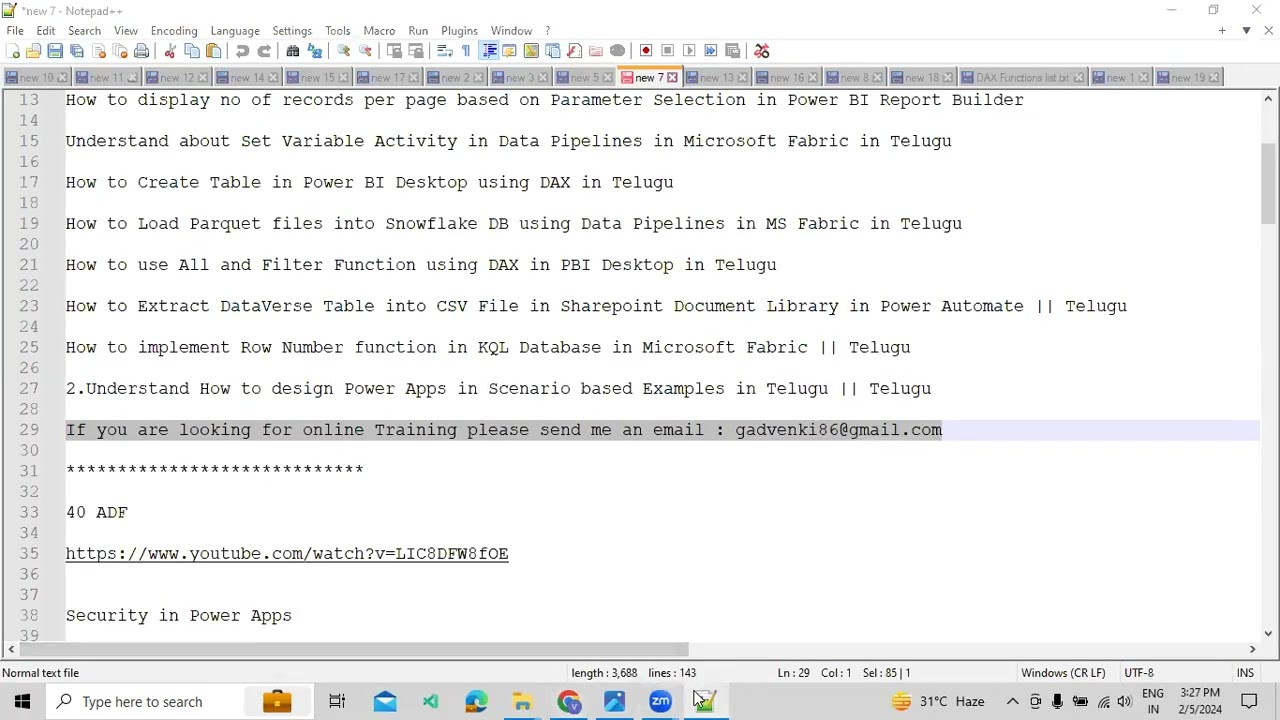The height and width of the screenshot is (720, 1280).
Task: Open the tab list dropdown arrow at top right
Action: click(1246, 31)
